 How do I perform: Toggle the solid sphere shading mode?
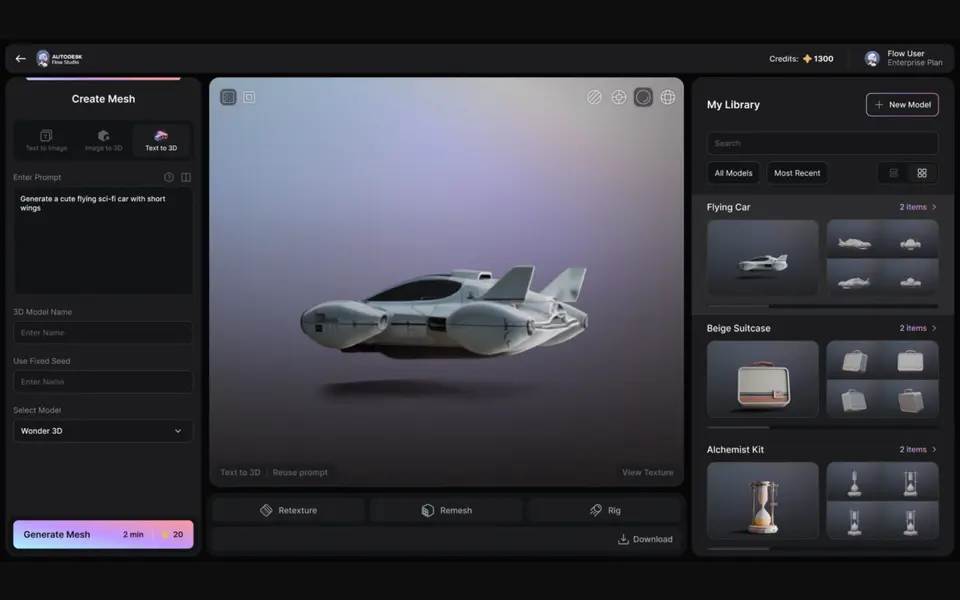pyautogui.click(x=643, y=97)
